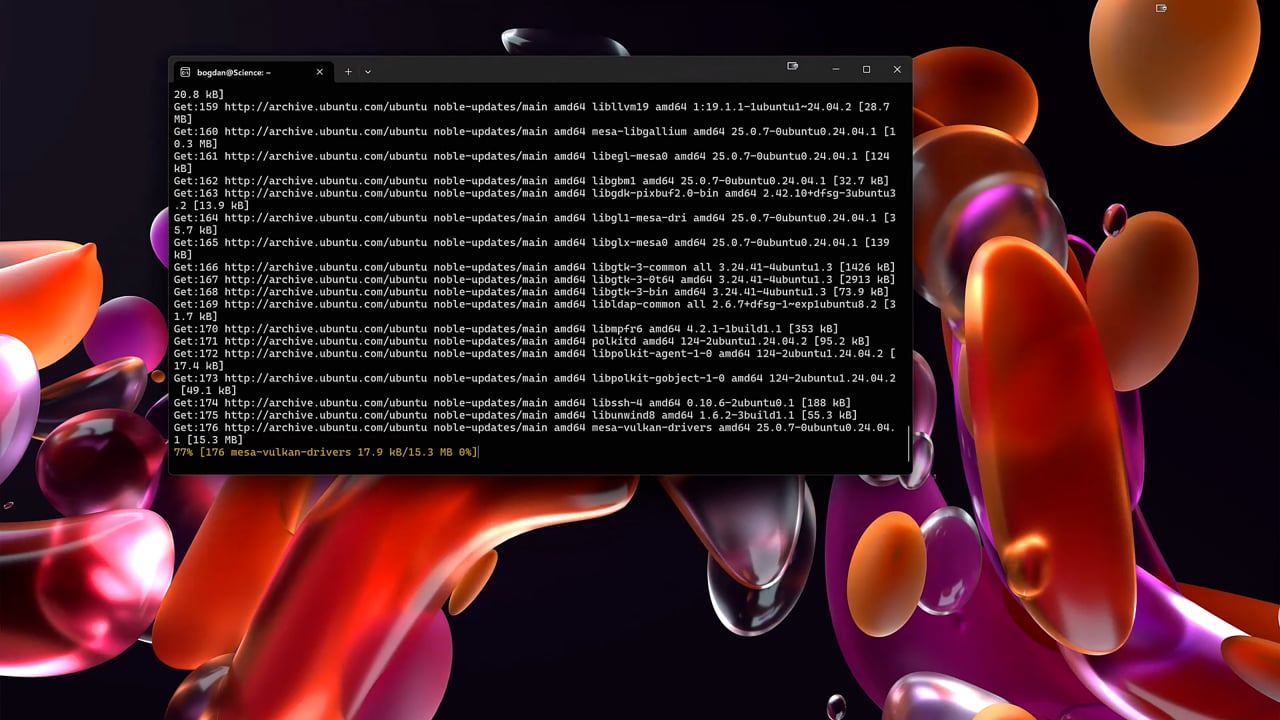
Task: Minimize the terminal window
Action: click(836, 69)
